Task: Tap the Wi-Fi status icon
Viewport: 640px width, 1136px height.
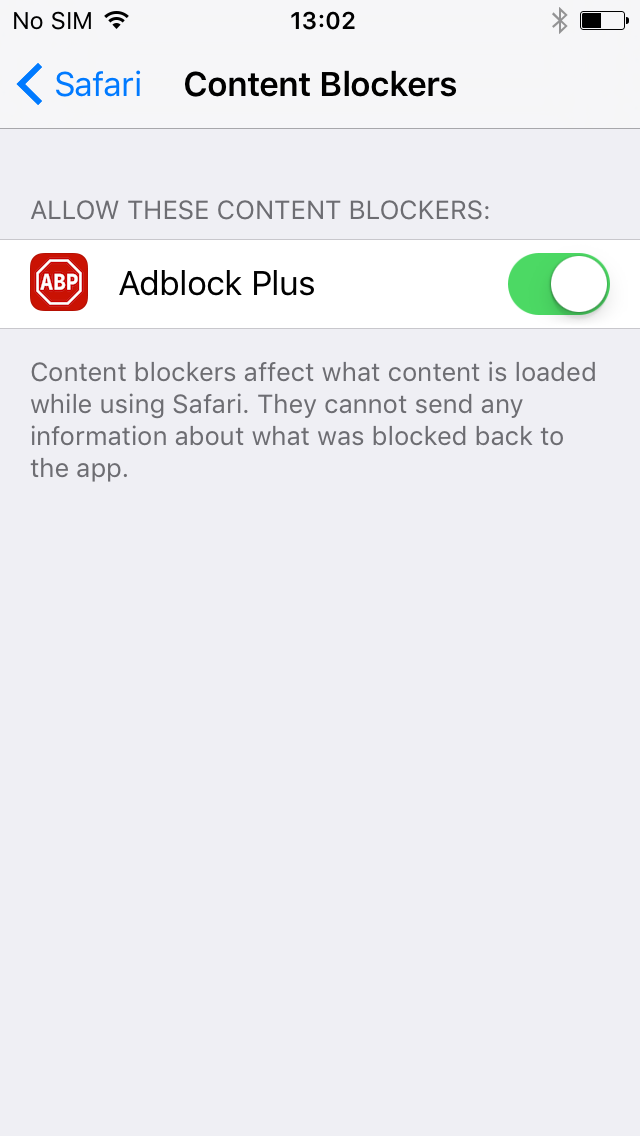Action: (115, 20)
